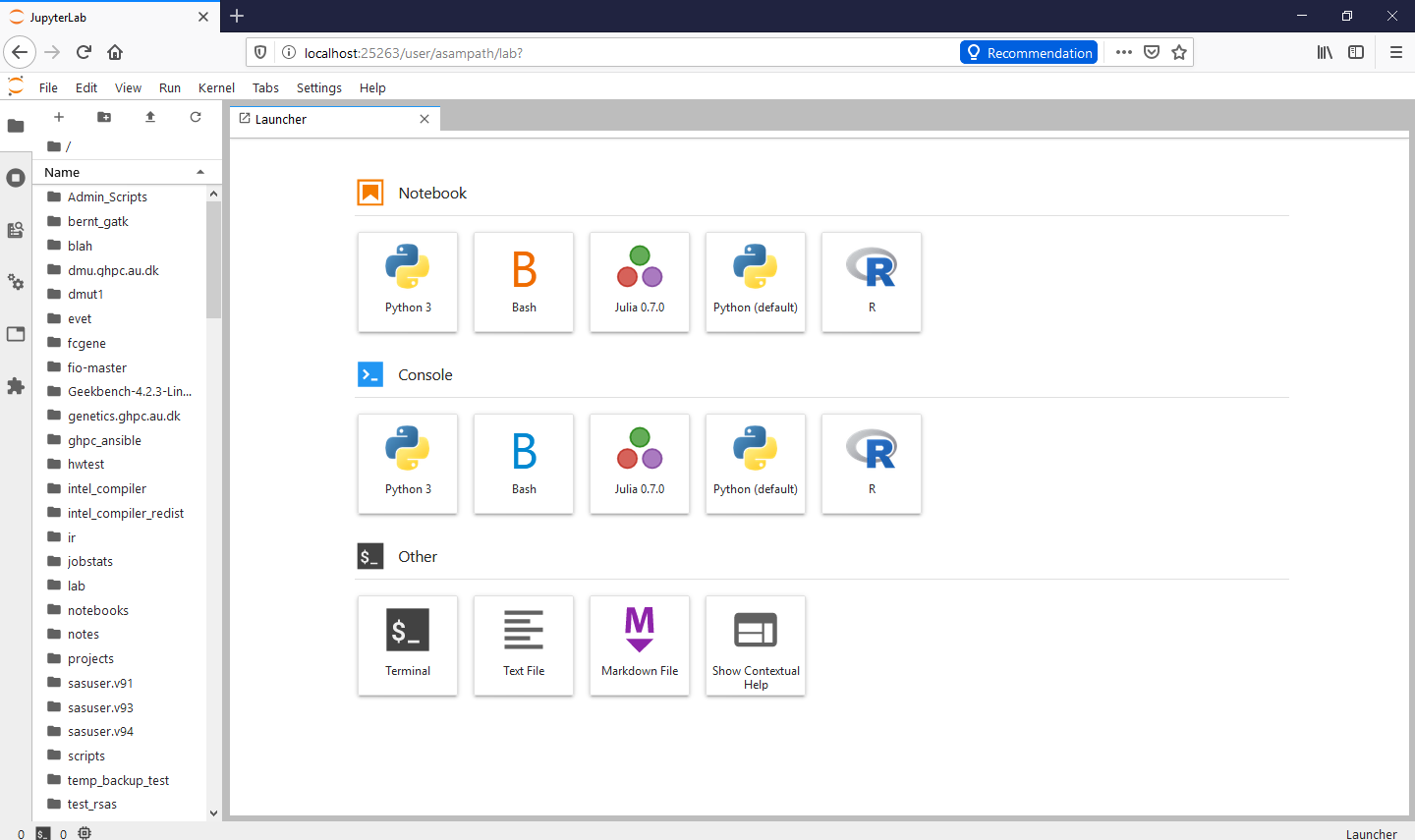Open the Settings menu
The image size is (1415, 840).
[319, 87]
